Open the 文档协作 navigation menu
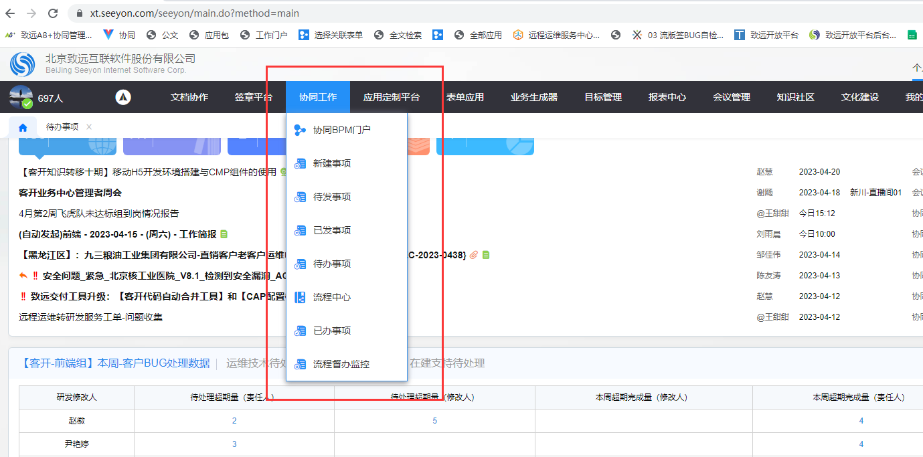Image resolution: width=923 pixels, height=457 pixels. pos(189,97)
